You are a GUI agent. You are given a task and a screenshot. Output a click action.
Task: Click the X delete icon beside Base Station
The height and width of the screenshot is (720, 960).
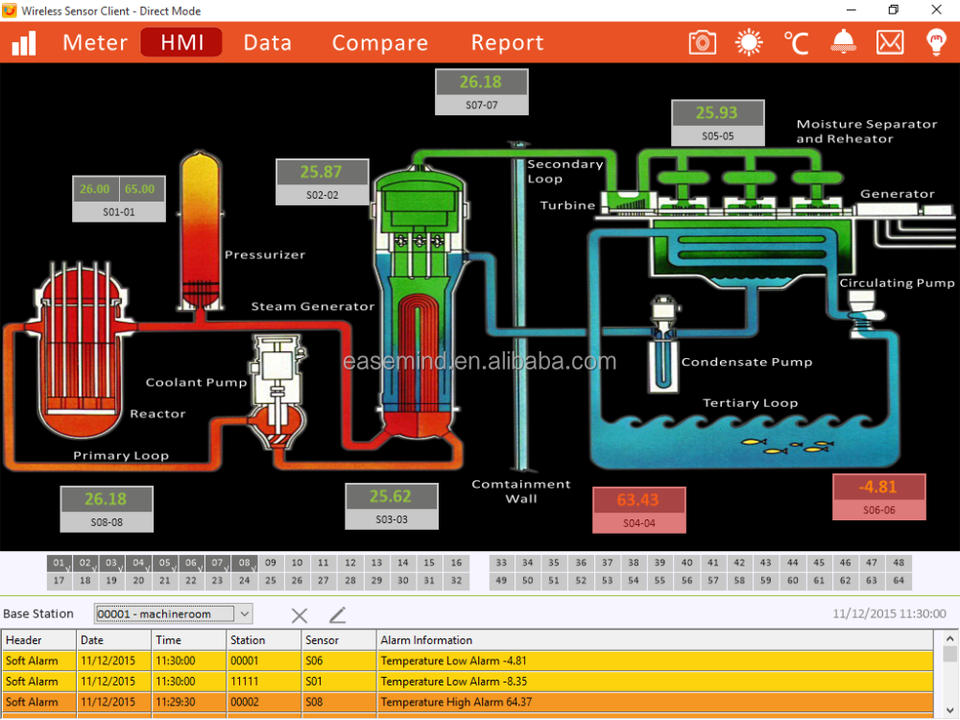(299, 615)
